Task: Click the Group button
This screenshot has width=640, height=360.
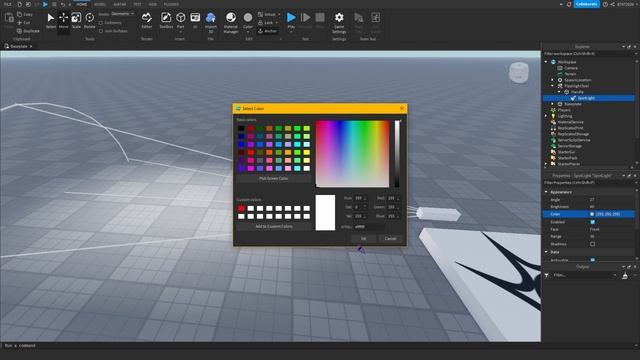Action: [267, 14]
